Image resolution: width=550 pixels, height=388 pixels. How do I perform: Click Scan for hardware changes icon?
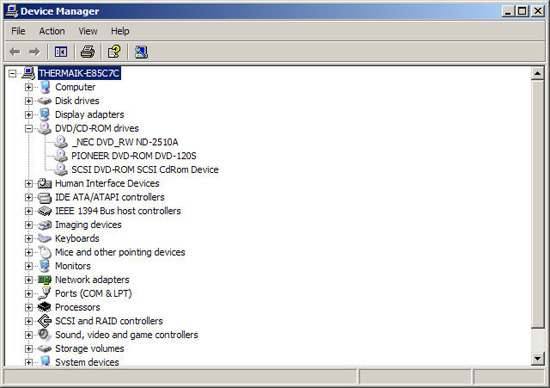click(x=141, y=52)
